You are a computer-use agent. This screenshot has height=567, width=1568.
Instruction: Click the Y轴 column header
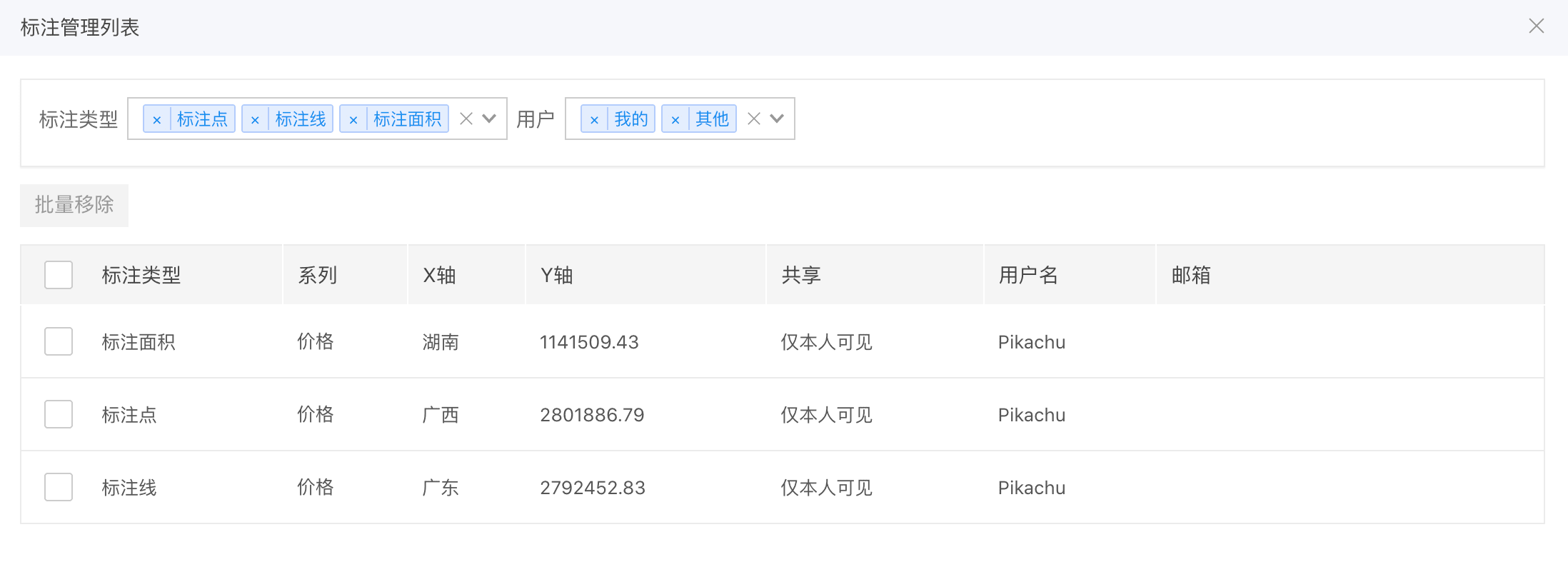(x=557, y=275)
